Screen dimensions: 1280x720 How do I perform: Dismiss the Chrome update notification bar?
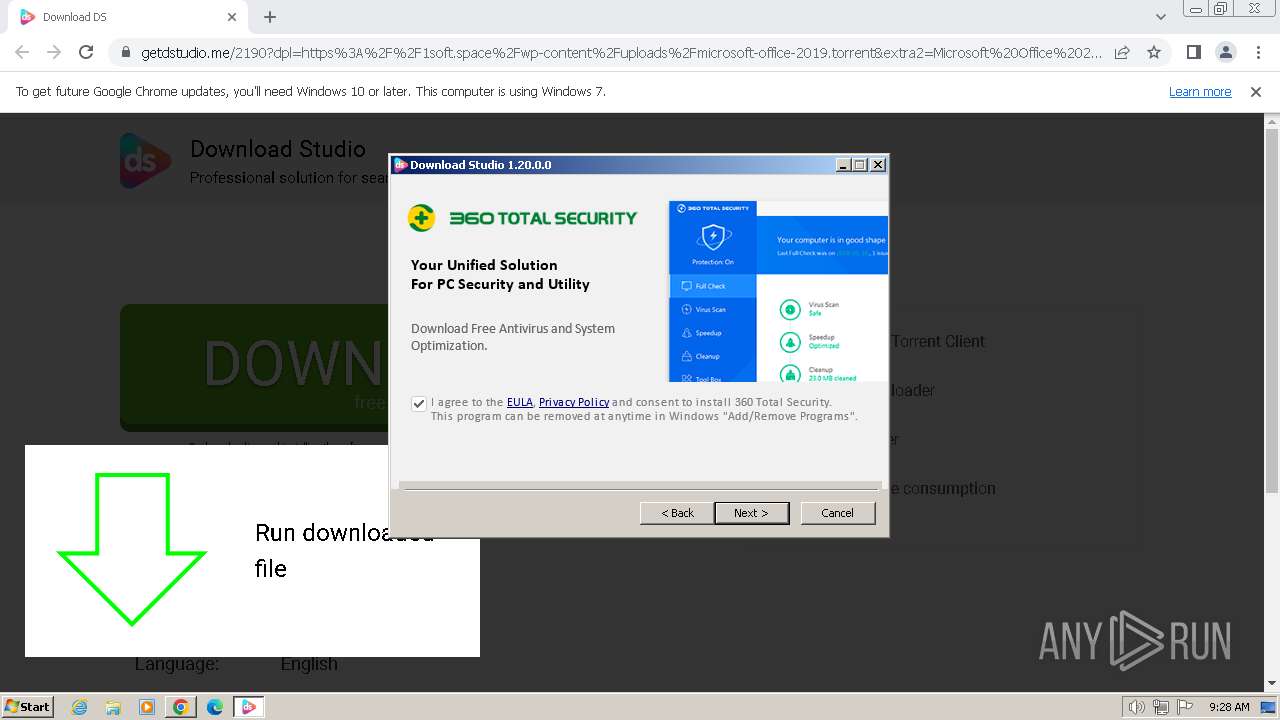[x=1256, y=92]
